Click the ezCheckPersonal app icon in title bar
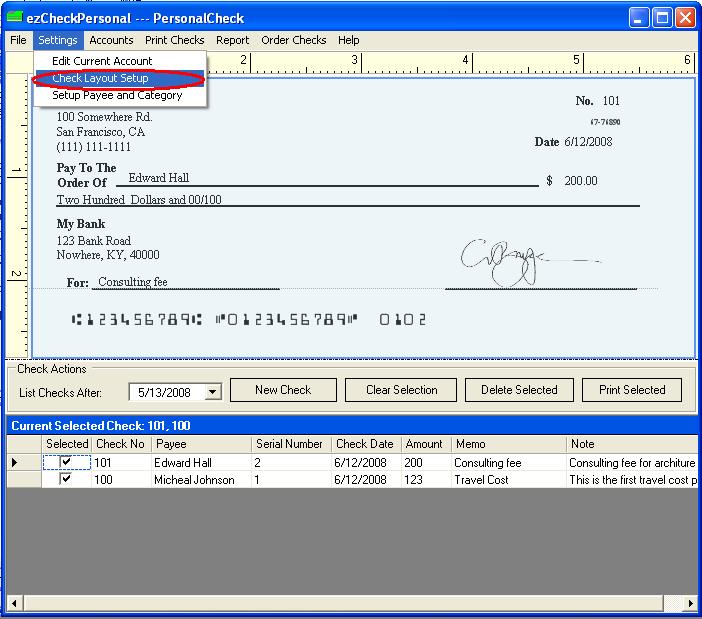This screenshot has width=702, height=619. pos(14,18)
